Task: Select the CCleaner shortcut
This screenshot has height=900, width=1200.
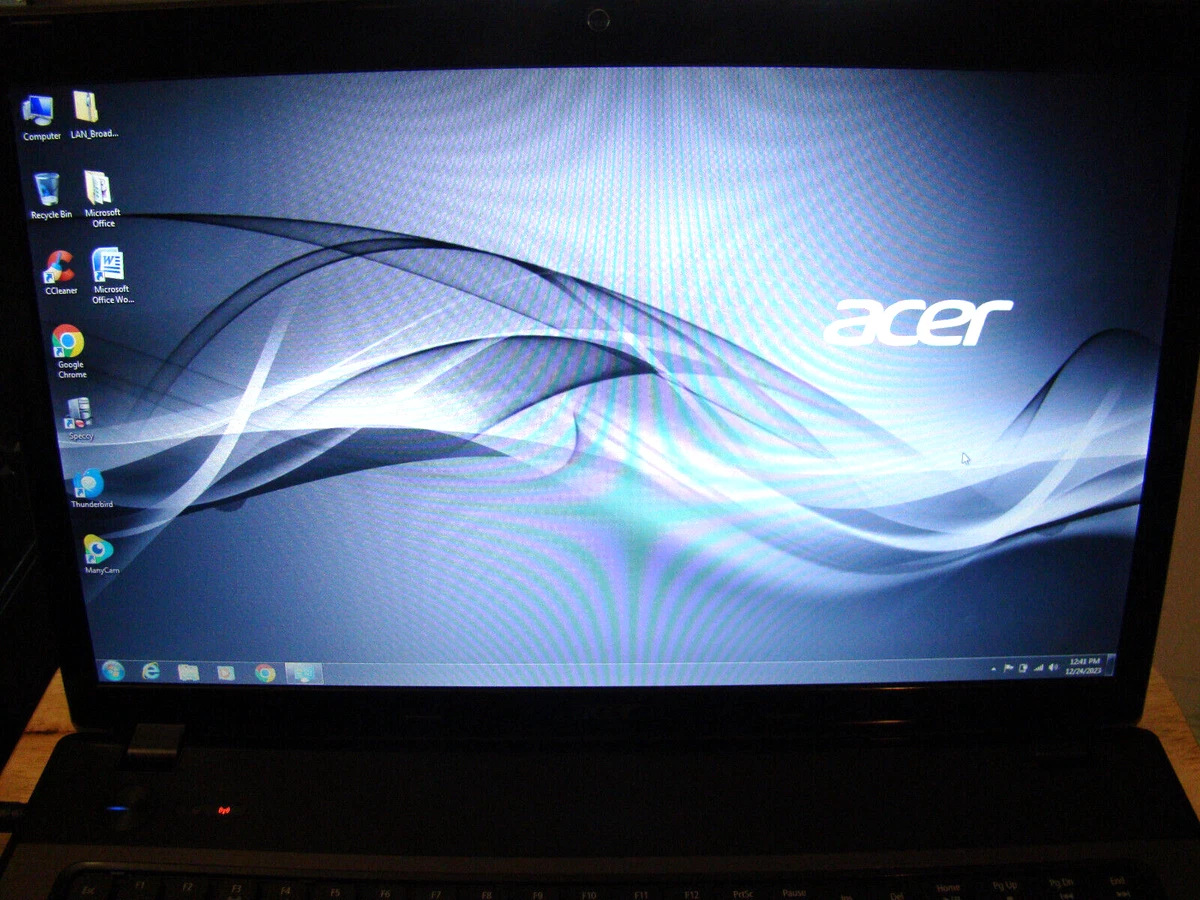Action: [x=60, y=272]
